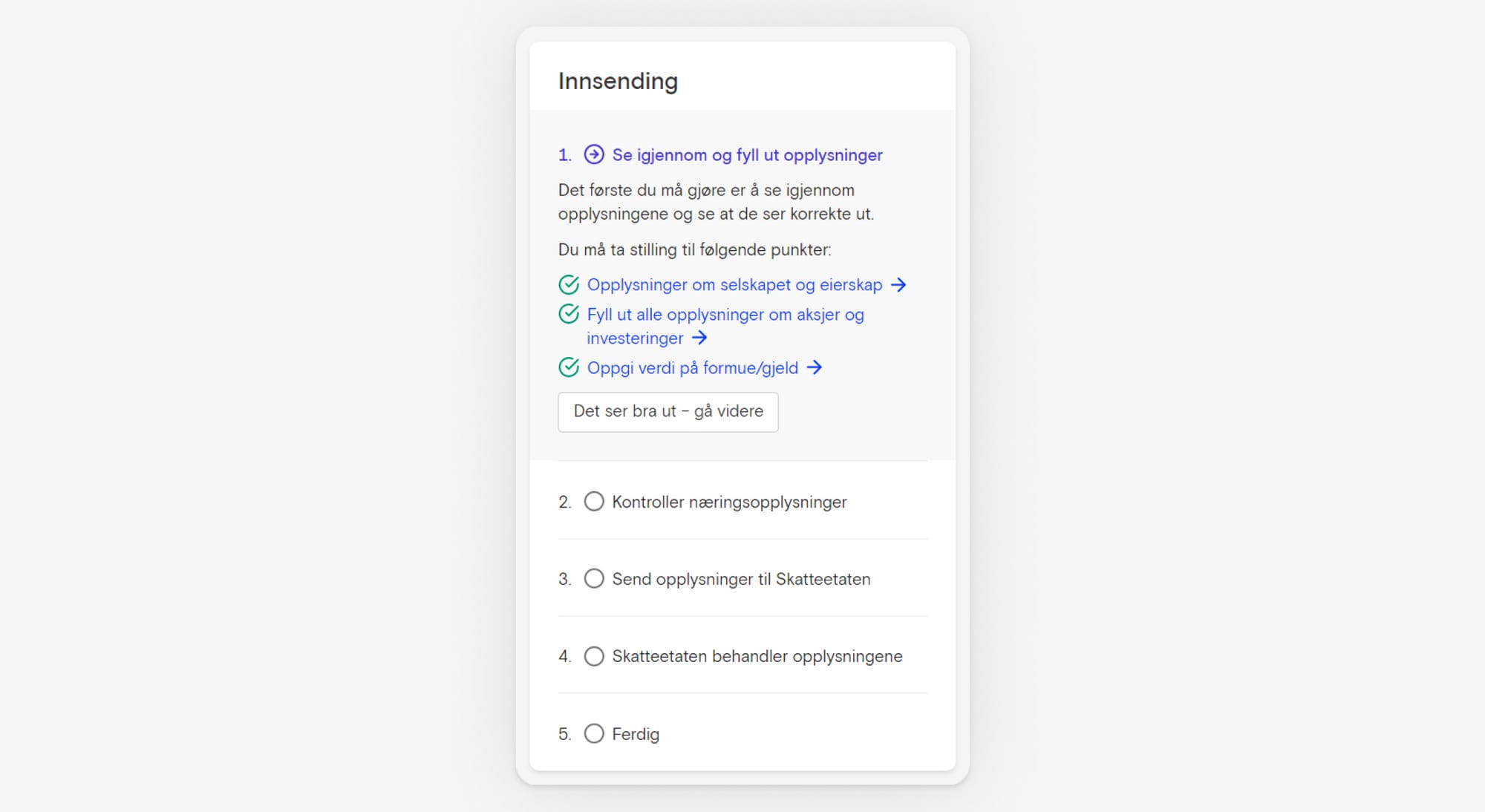
Task: Select radio button for step 2 Kontroller næringsopplysninger
Action: [x=592, y=501]
